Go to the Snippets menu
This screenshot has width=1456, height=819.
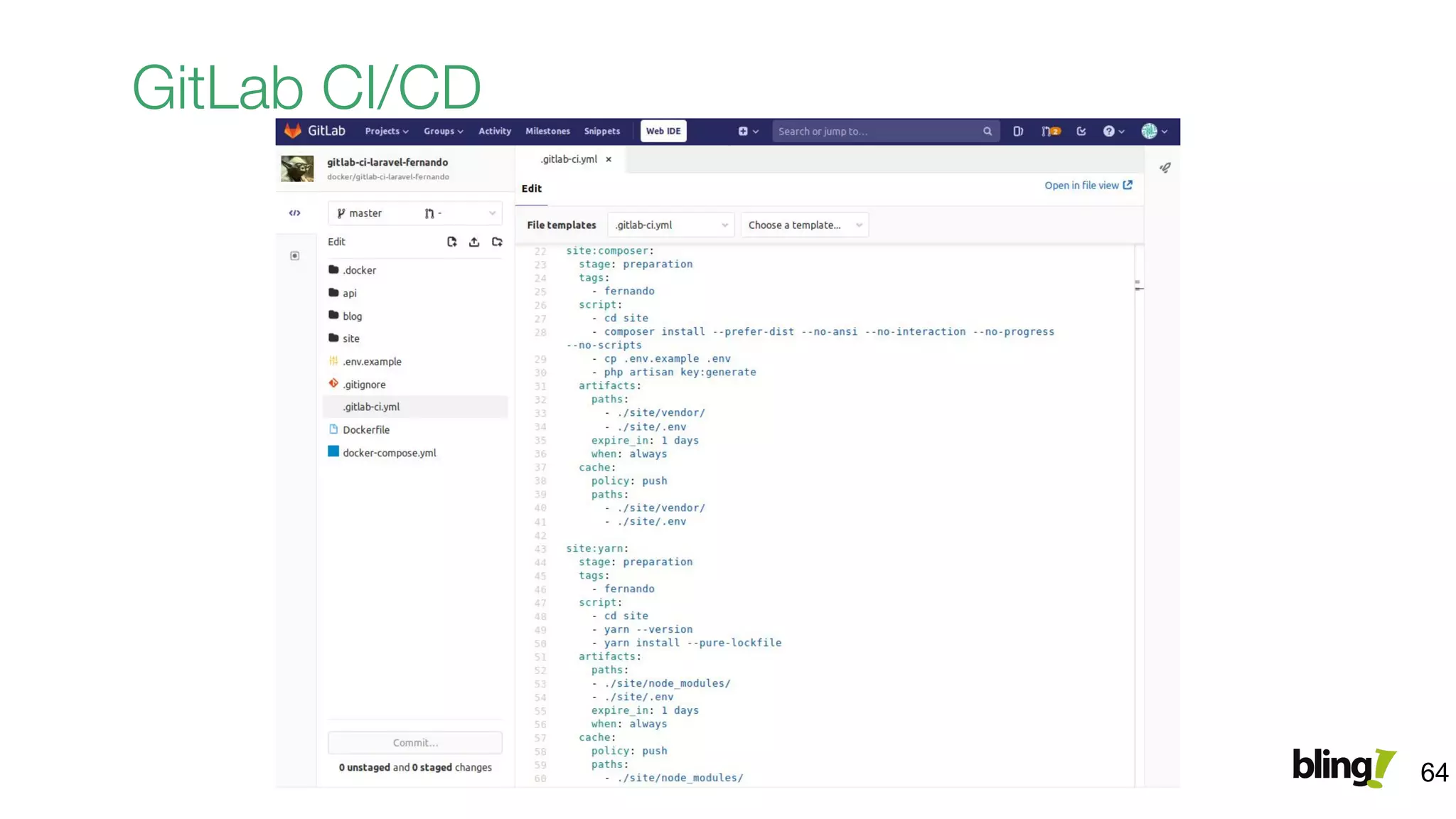[602, 132]
